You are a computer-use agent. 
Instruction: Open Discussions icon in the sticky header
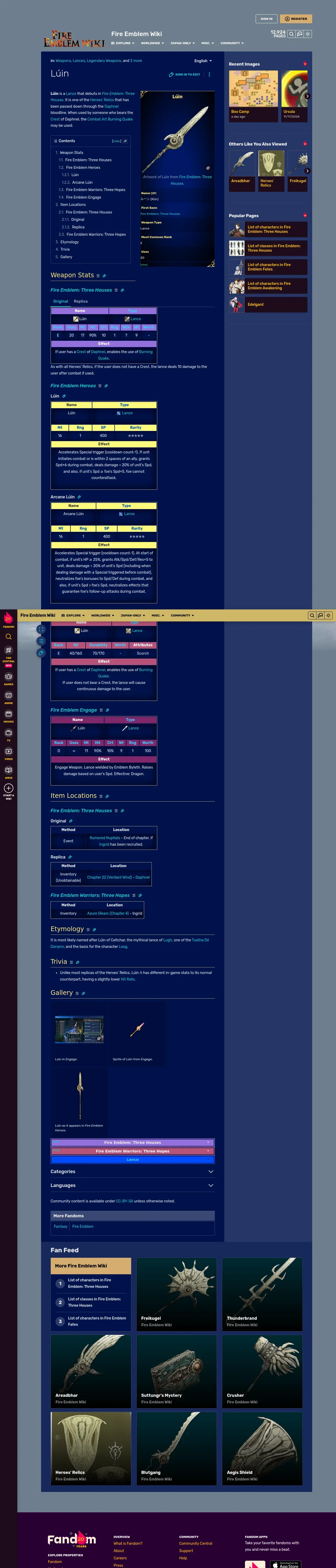(x=320, y=615)
